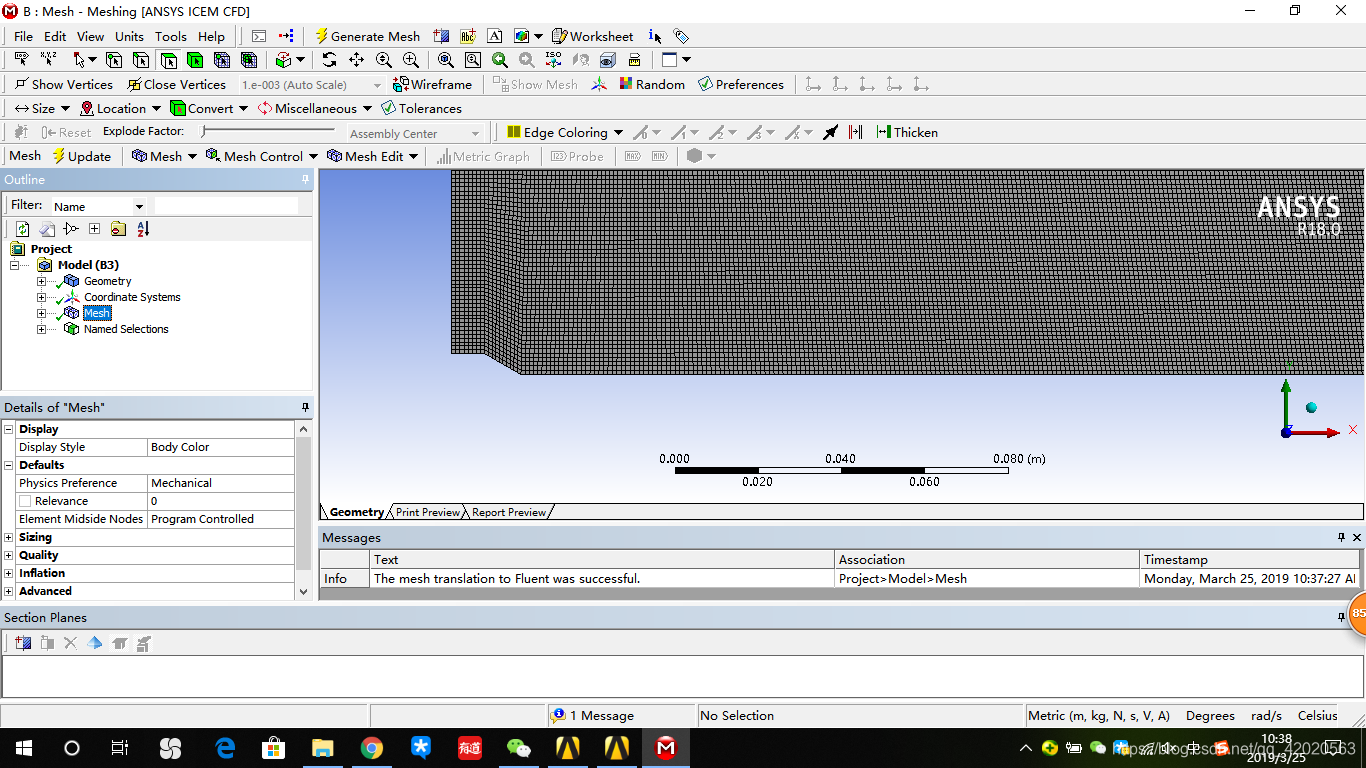1366x768 pixels.
Task: Open Chrome from the taskbar
Action: (x=372, y=748)
